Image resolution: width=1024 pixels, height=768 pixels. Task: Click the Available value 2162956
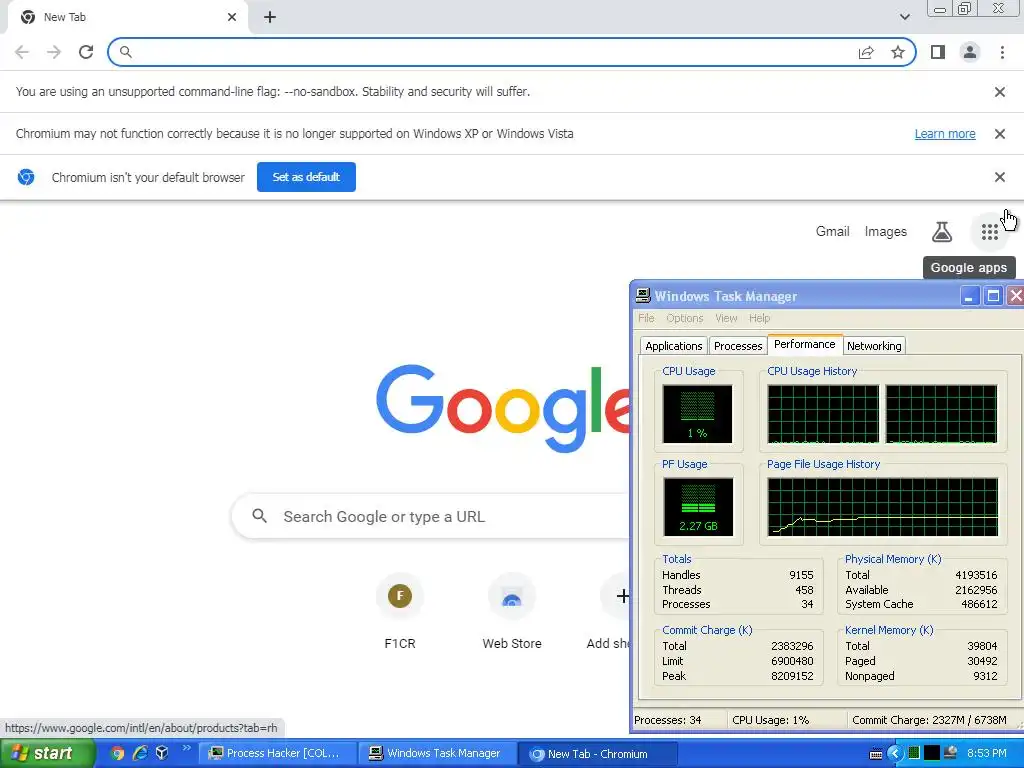tap(976, 590)
